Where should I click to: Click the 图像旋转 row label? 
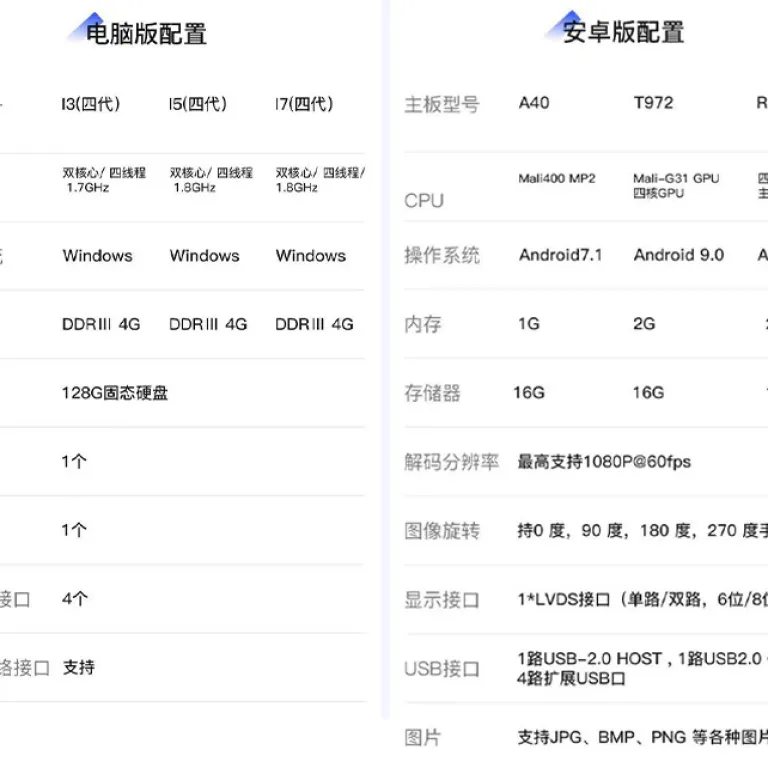click(x=442, y=530)
